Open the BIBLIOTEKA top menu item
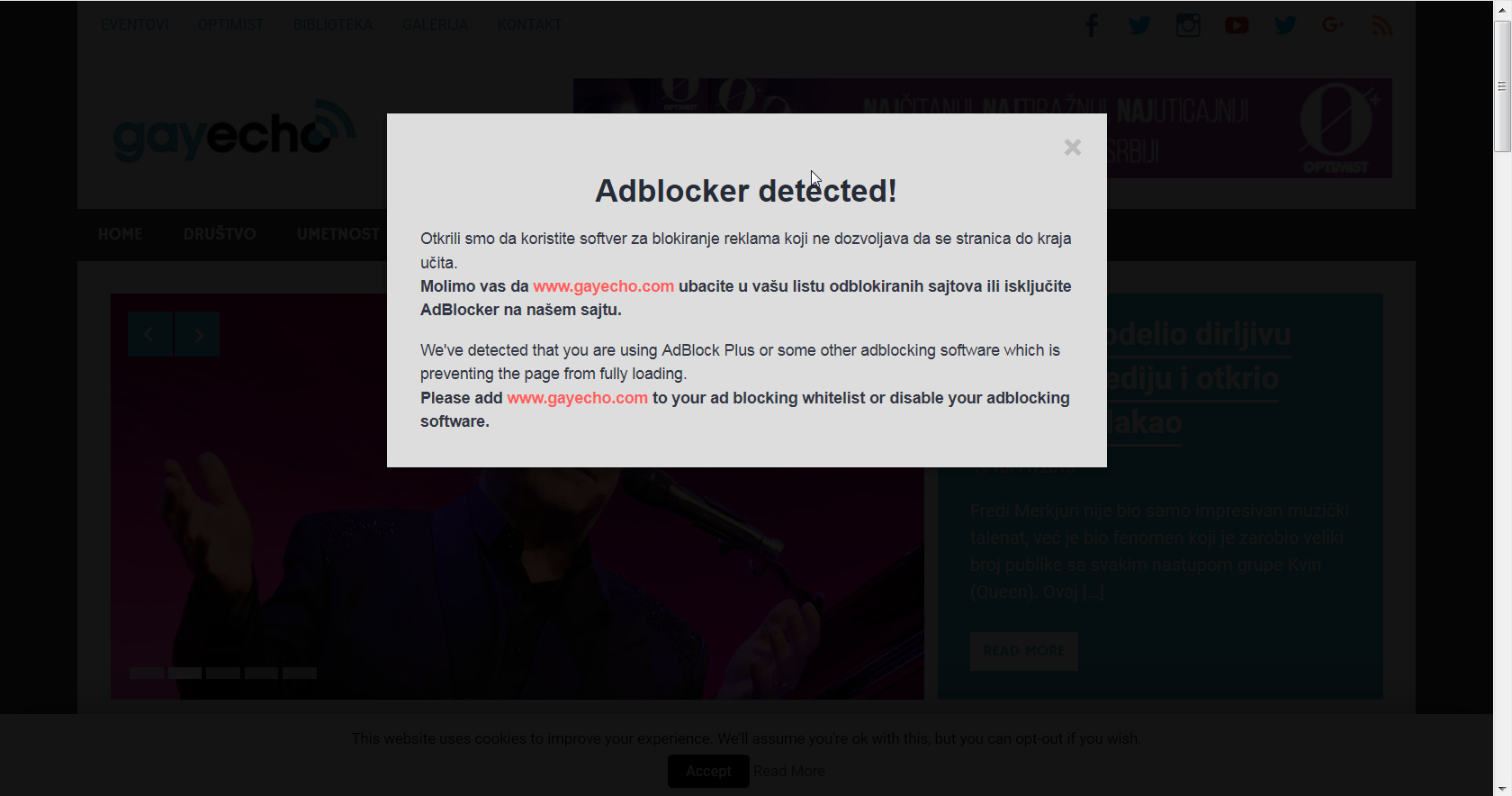Screen dimensions: 1512x796 coord(333,24)
